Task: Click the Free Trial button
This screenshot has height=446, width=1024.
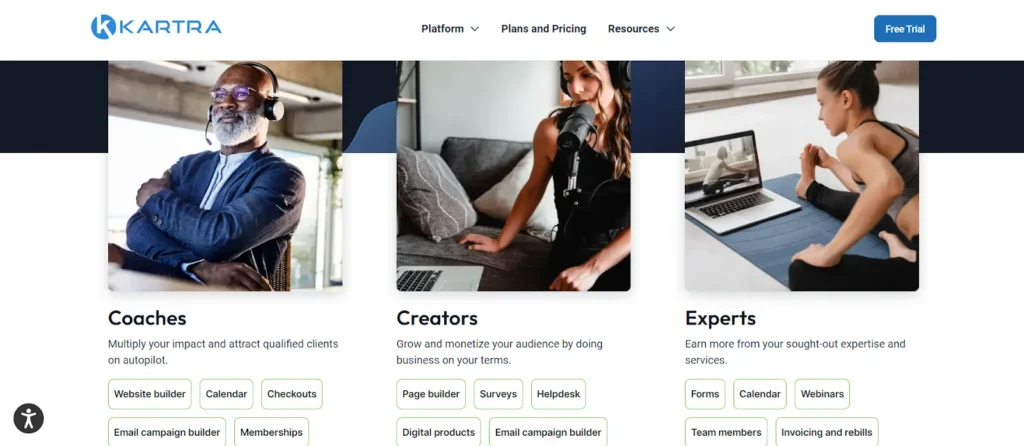Action: (x=904, y=29)
